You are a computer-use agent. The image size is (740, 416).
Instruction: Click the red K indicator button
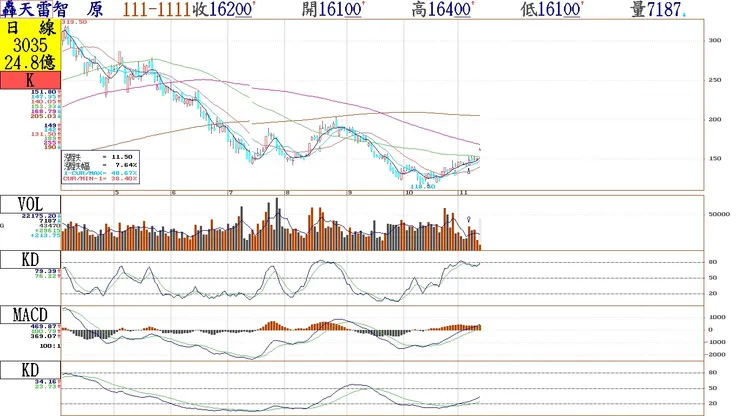coord(30,80)
